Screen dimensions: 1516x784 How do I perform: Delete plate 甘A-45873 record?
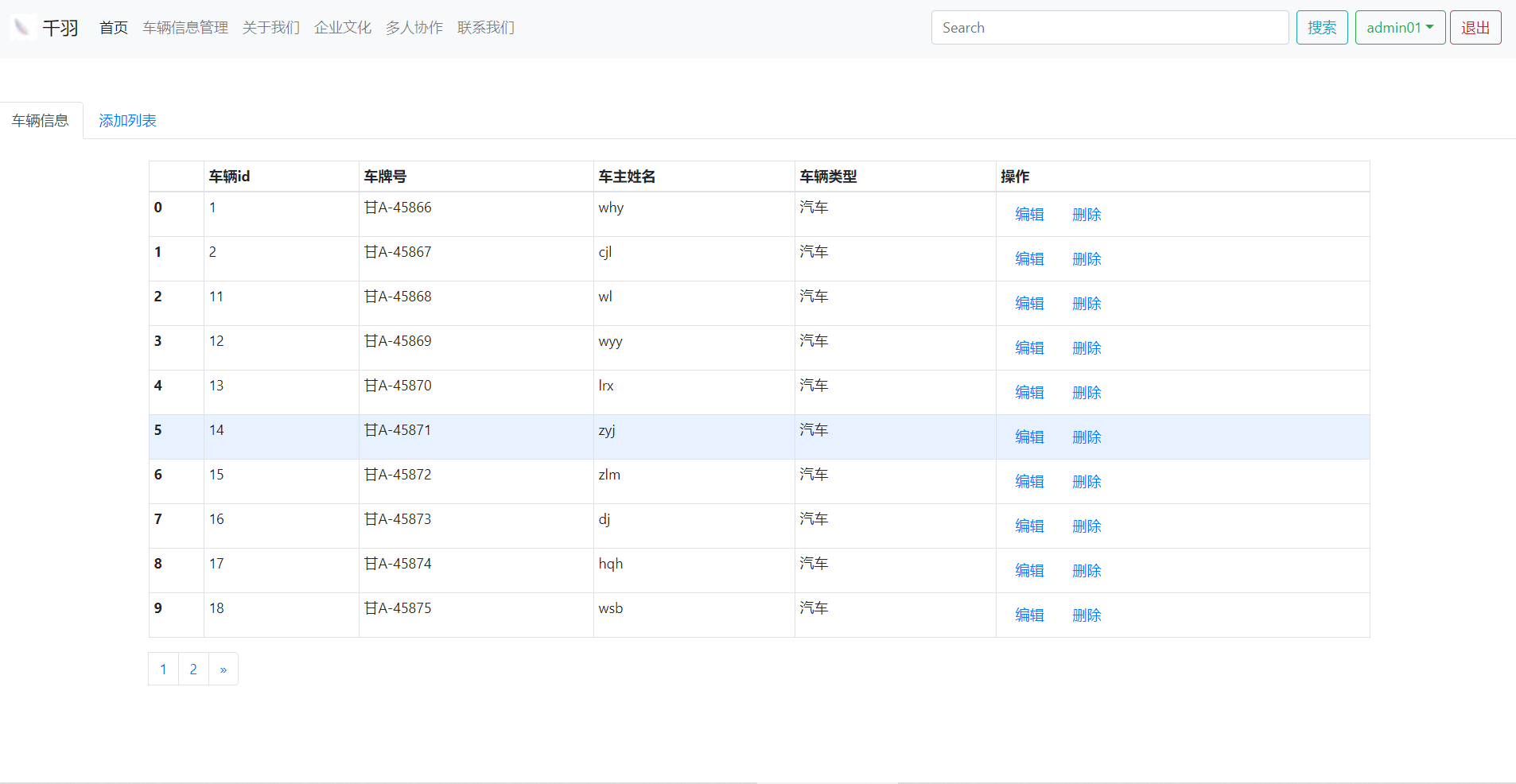pyautogui.click(x=1086, y=526)
